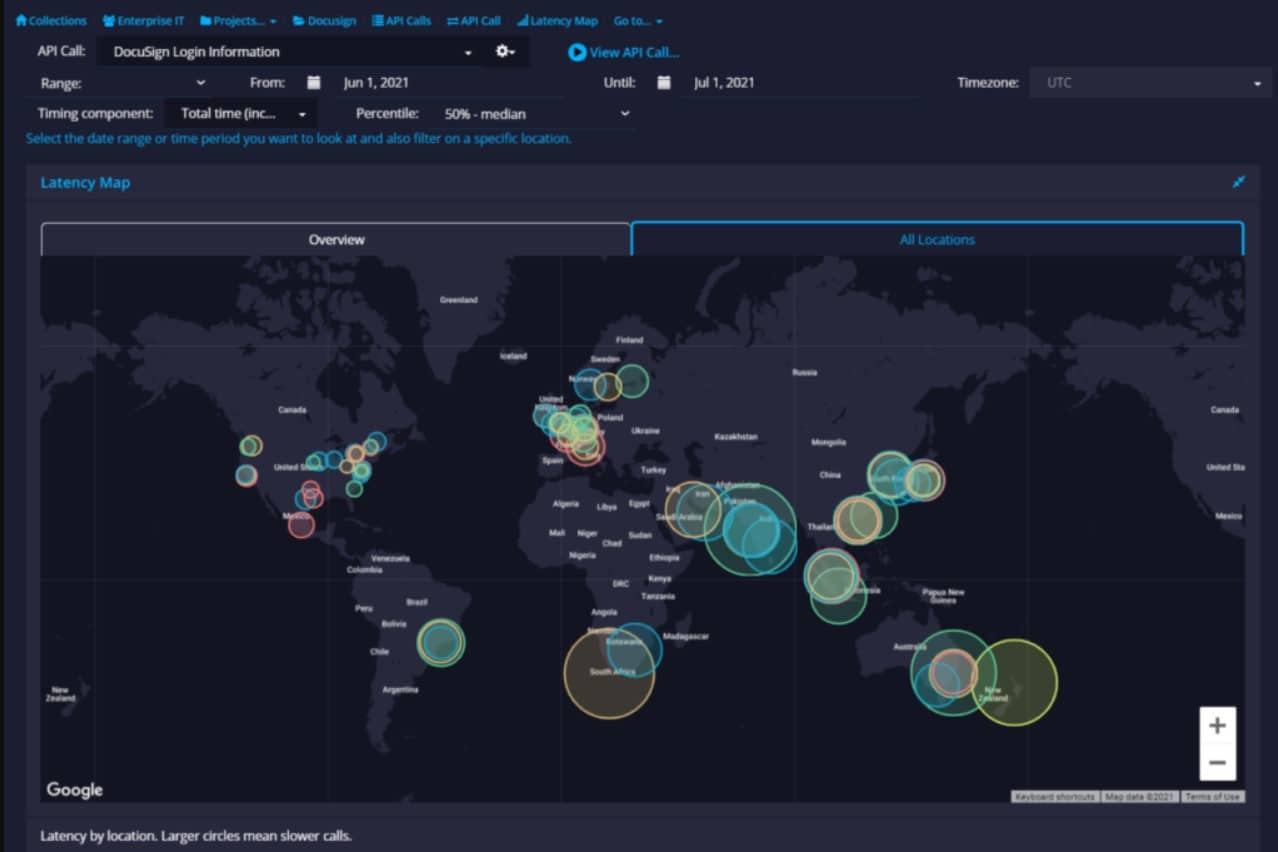Click the Saudi Arabia latency circle
This screenshot has width=1278, height=852.
693,510
